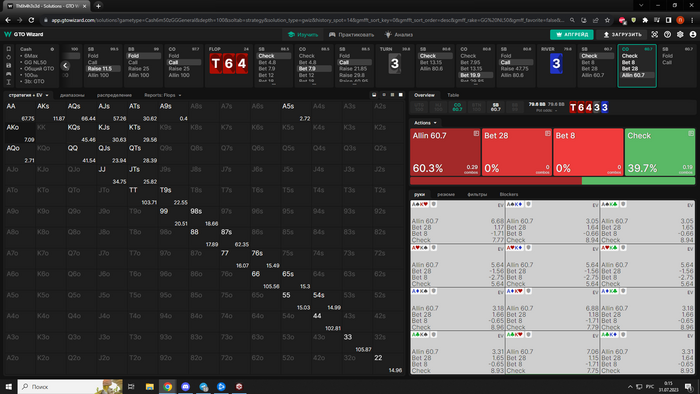Open a new browser tab

(98, 6)
